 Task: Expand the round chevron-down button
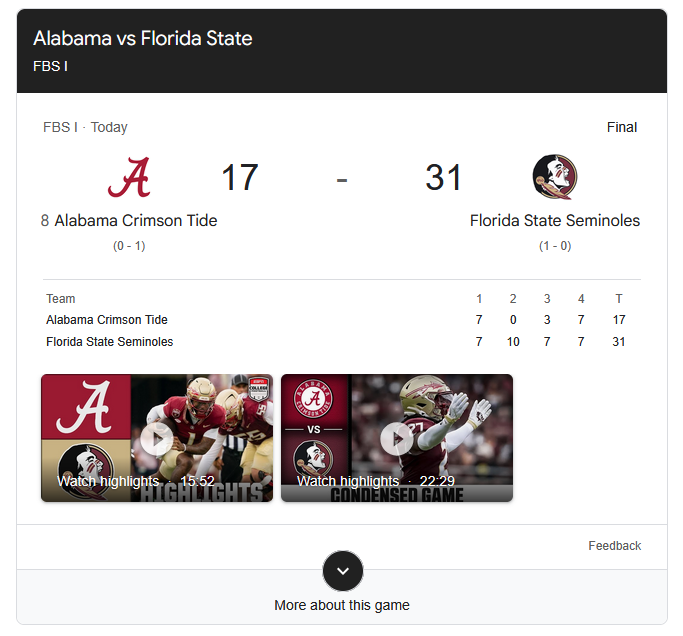point(343,571)
